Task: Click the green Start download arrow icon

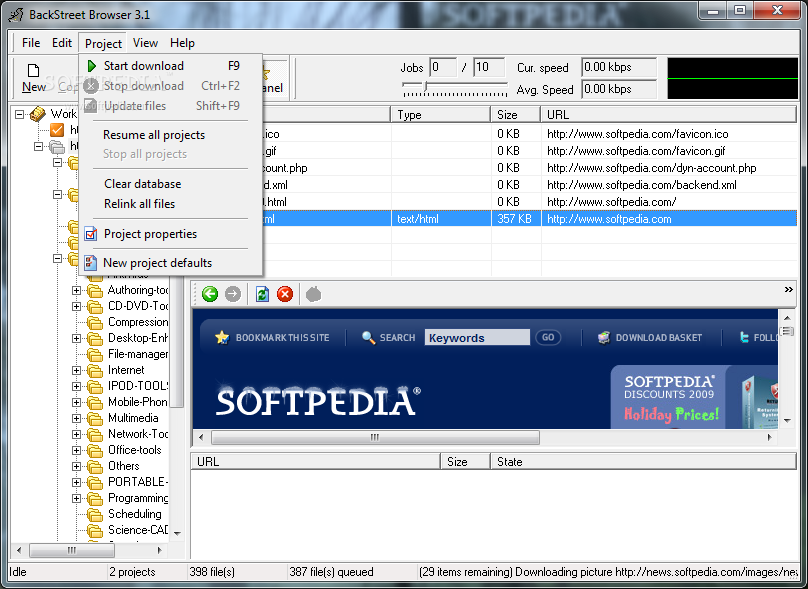Action: 92,66
